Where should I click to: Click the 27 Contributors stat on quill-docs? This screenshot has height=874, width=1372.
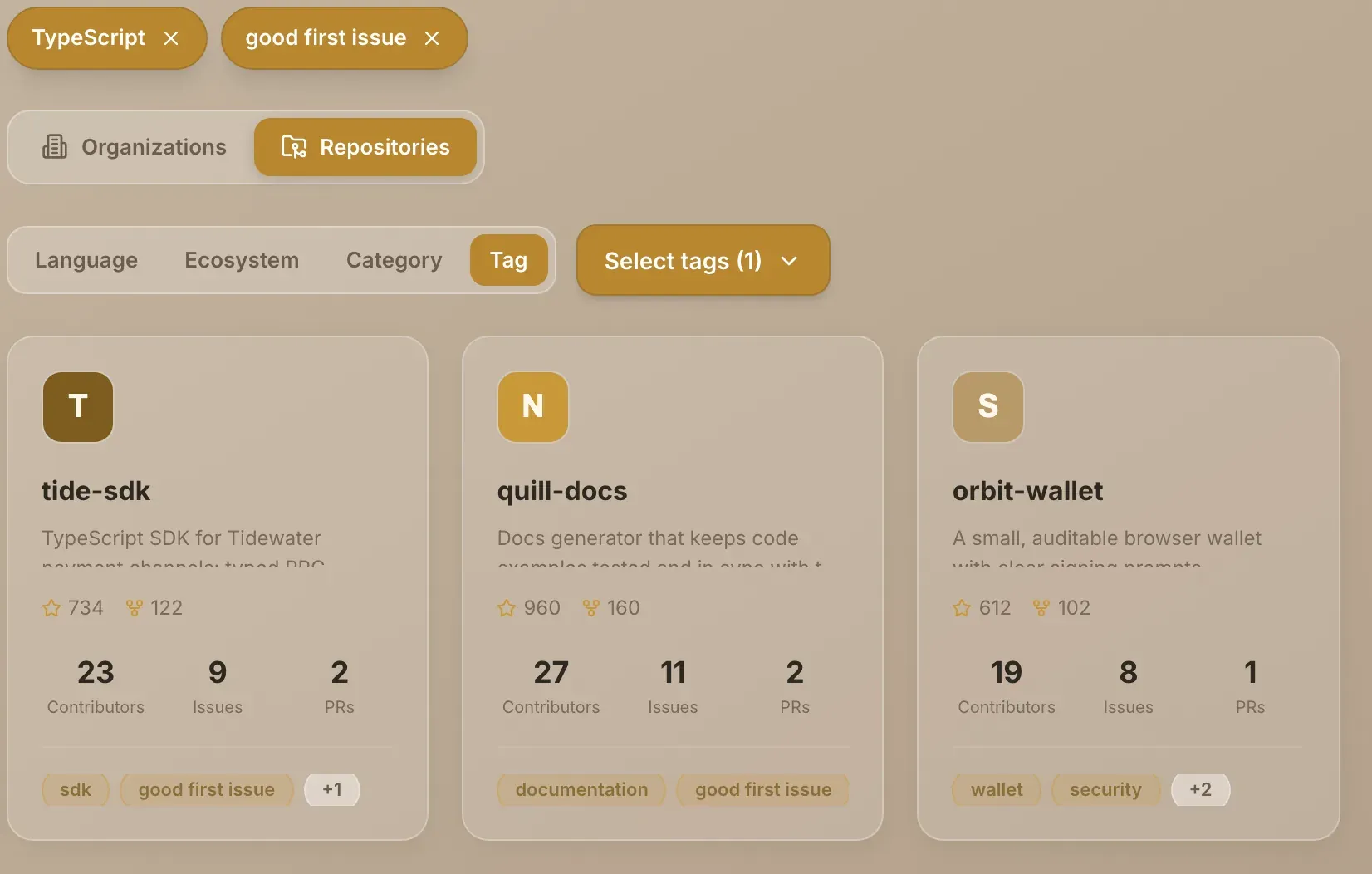click(x=551, y=687)
